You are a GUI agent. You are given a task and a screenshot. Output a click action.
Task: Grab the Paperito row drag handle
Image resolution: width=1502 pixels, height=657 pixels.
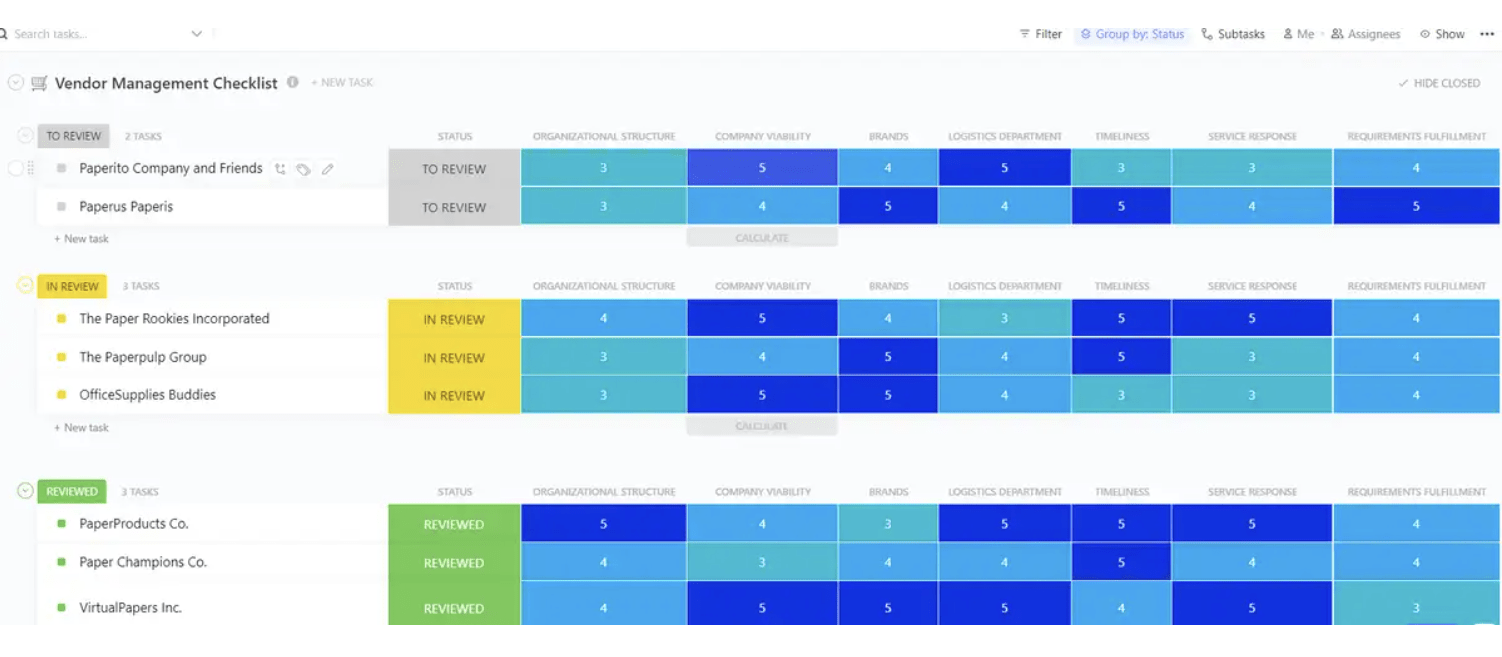(x=31, y=168)
